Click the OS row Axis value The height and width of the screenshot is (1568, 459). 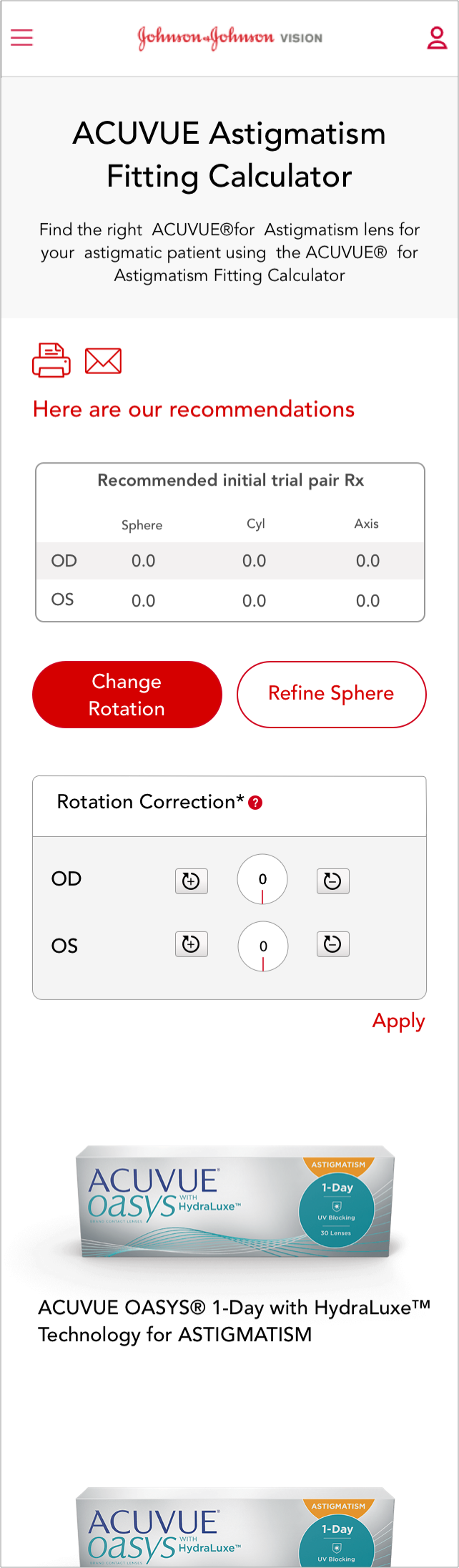(367, 601)
